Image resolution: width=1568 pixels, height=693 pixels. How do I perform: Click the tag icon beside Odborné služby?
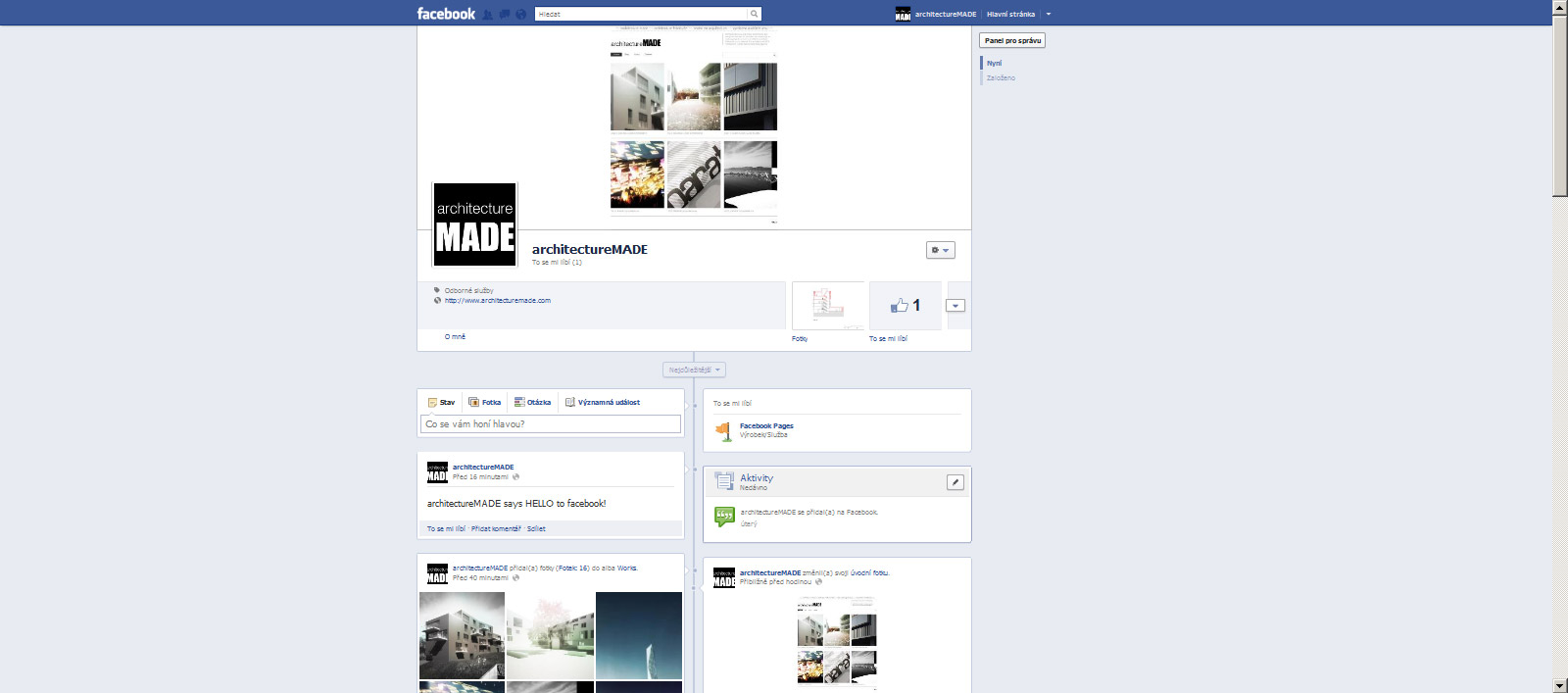pyautogui.click(x=437, y=290)
